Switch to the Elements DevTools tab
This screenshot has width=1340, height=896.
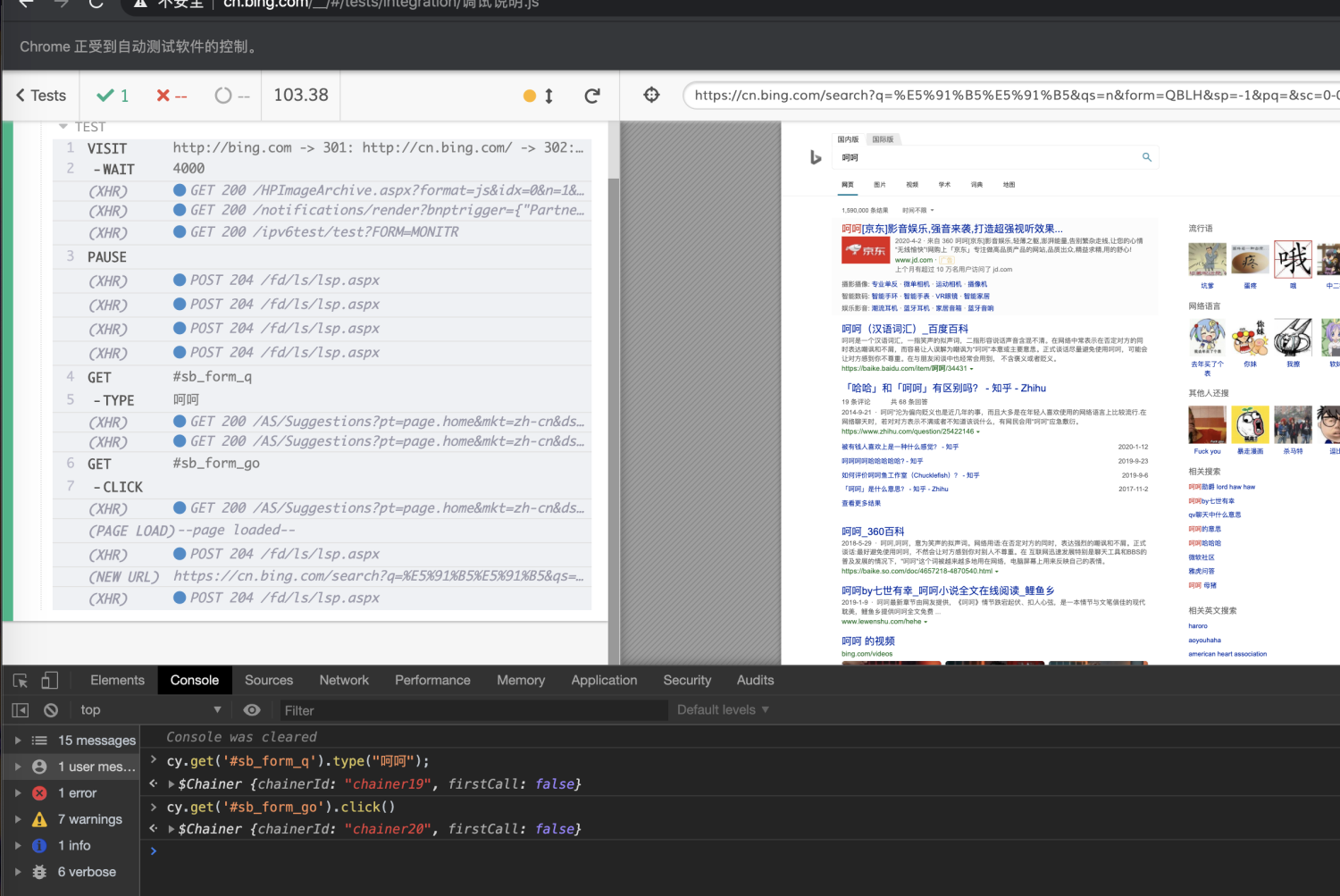point(117,681)
